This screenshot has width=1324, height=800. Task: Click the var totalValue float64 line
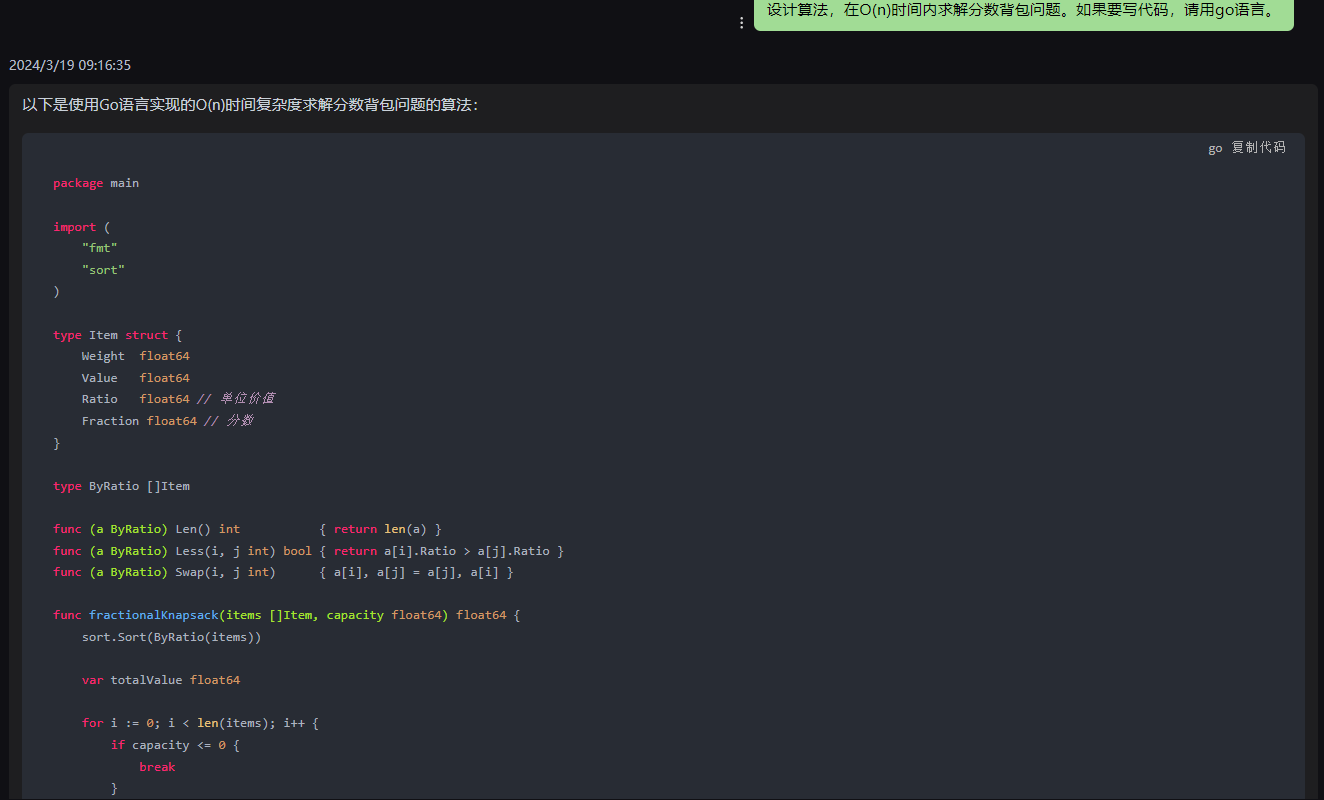coord(161,680)
